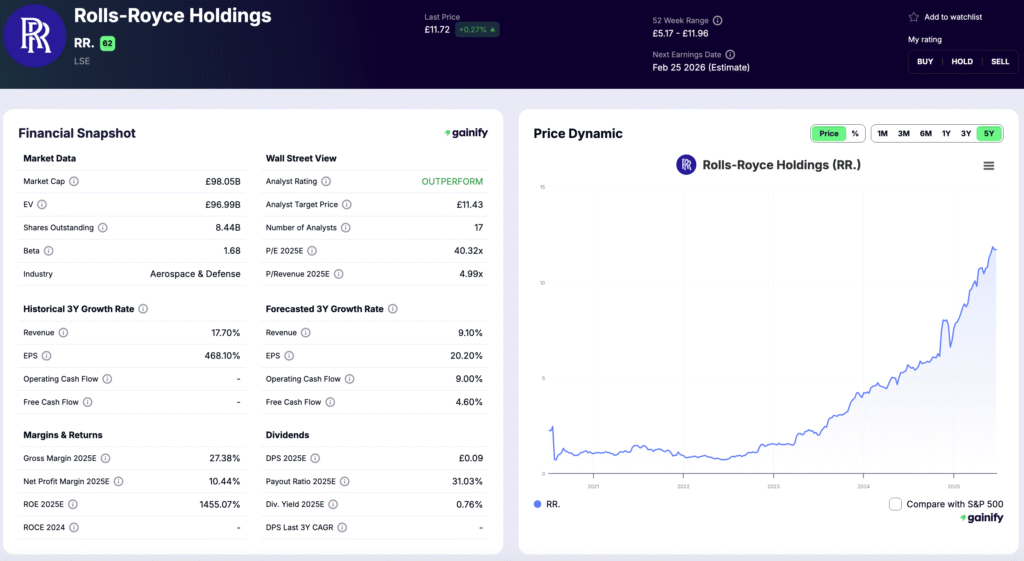The width and height of the screenshot is (1024, 561).
Task: Click the Rolls-Royce logo in the header
Action: pos(34,36)
